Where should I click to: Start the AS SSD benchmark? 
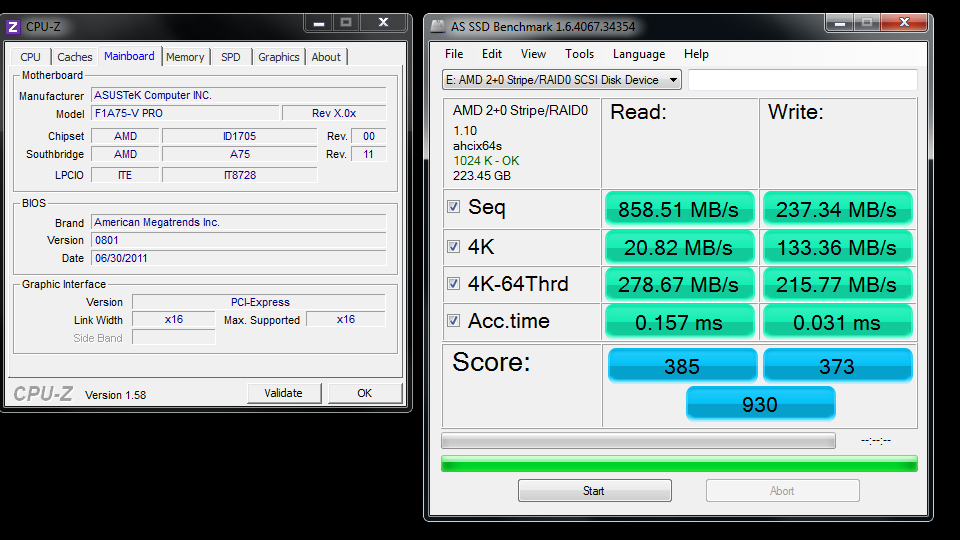click(594, 490)
